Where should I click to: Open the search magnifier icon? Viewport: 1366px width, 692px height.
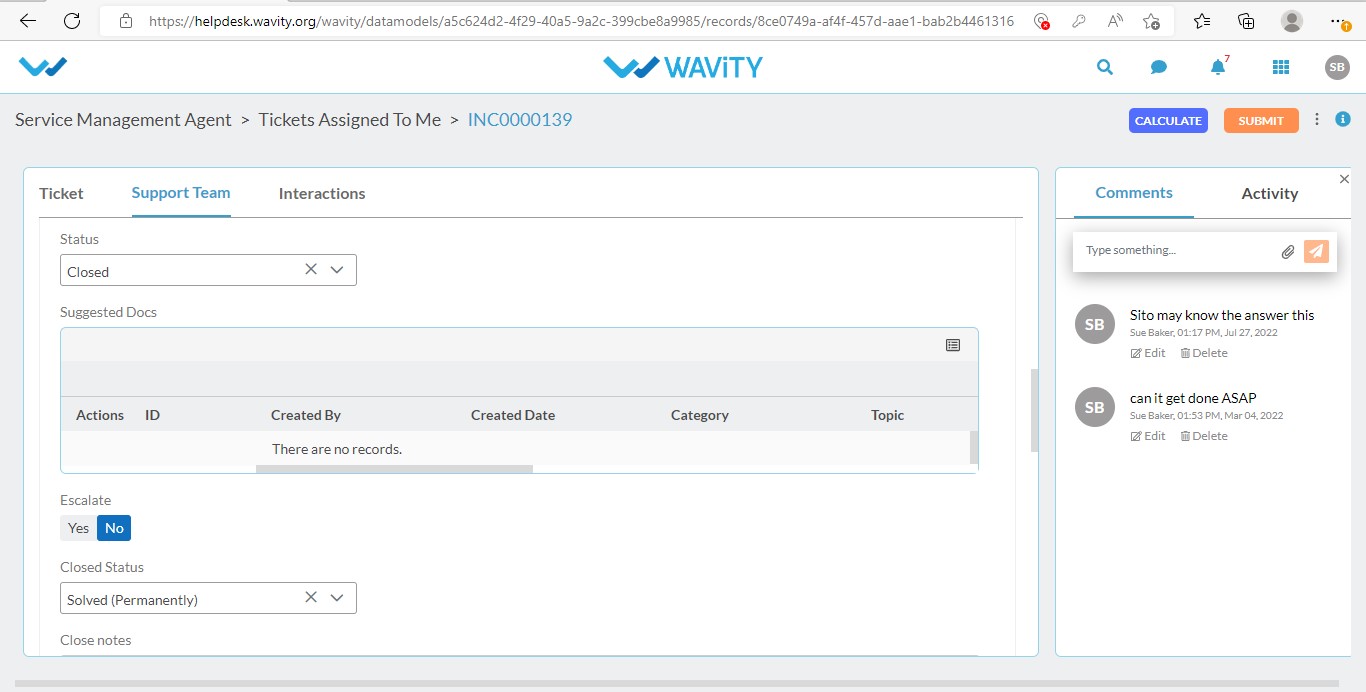[x=1104, y=67]
